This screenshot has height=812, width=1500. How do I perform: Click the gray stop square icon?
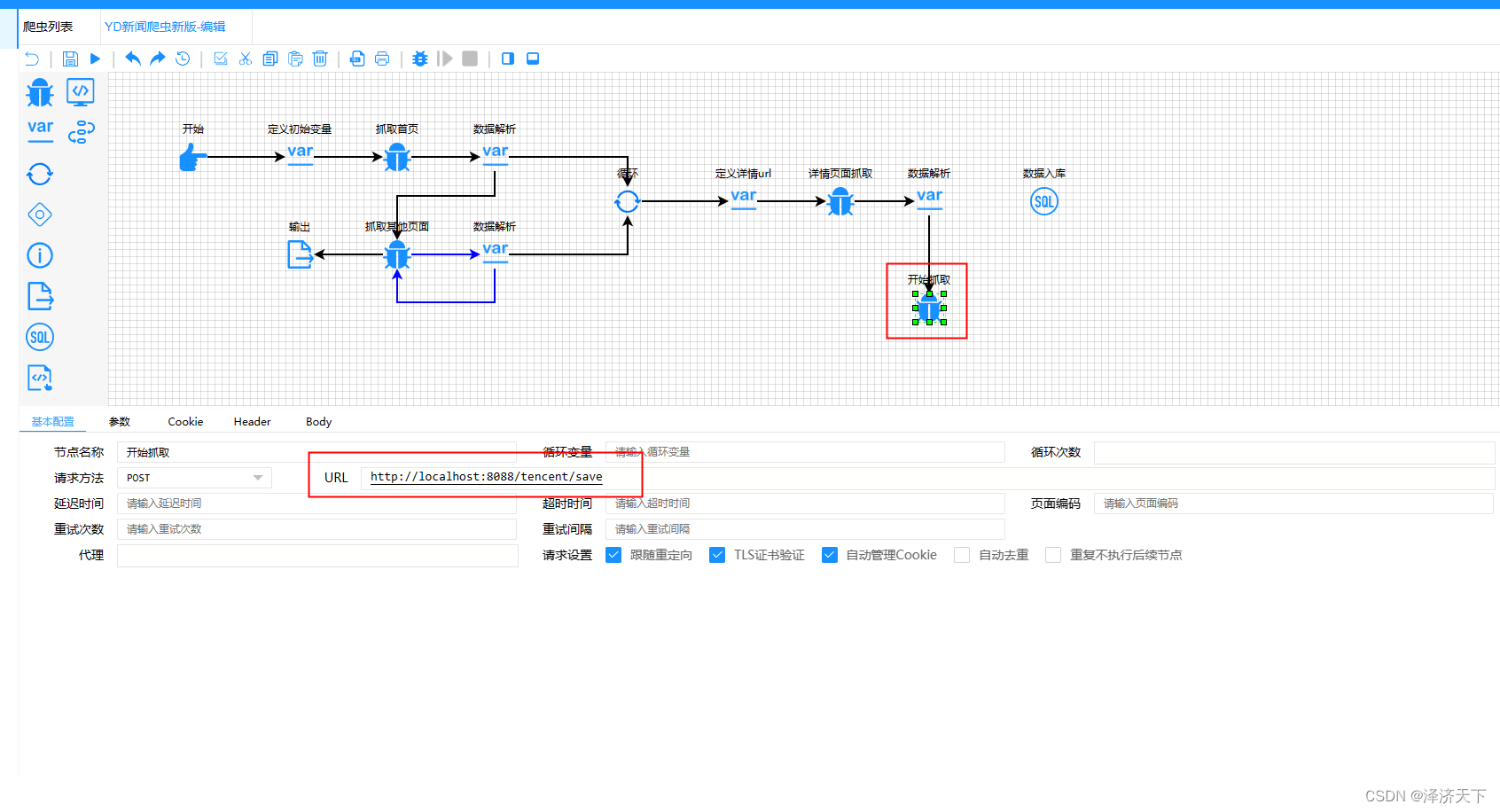(470, 59)
